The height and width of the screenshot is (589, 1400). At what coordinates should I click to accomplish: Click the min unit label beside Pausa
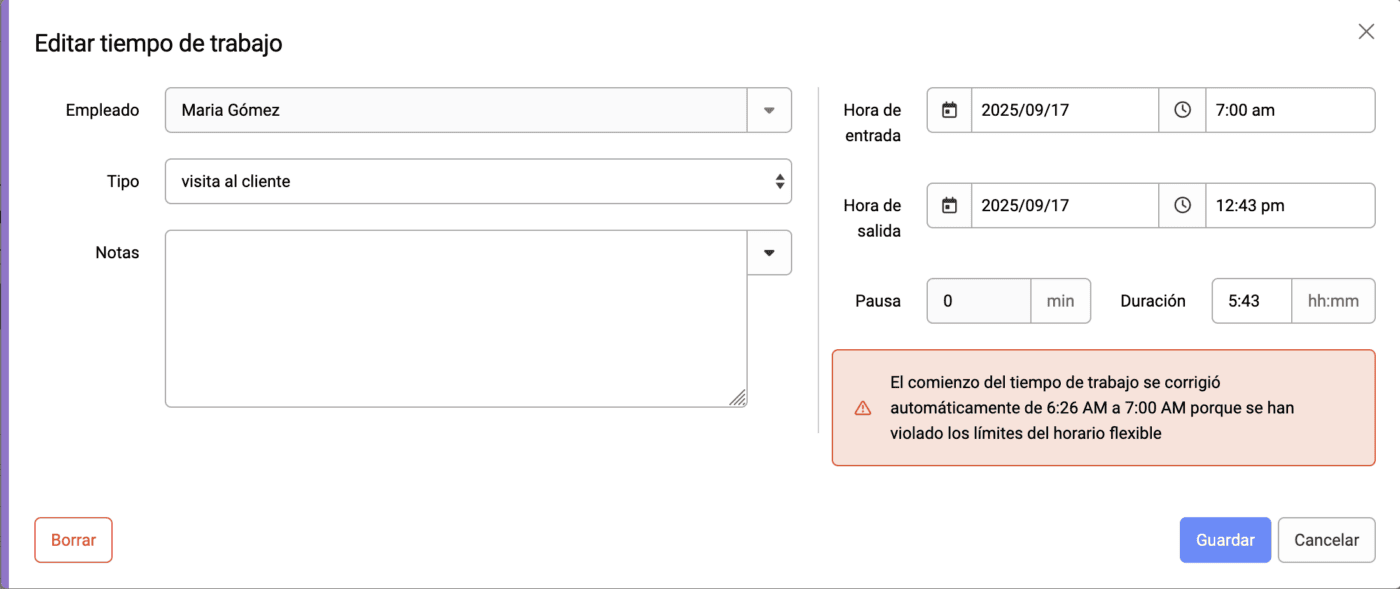1061,301
